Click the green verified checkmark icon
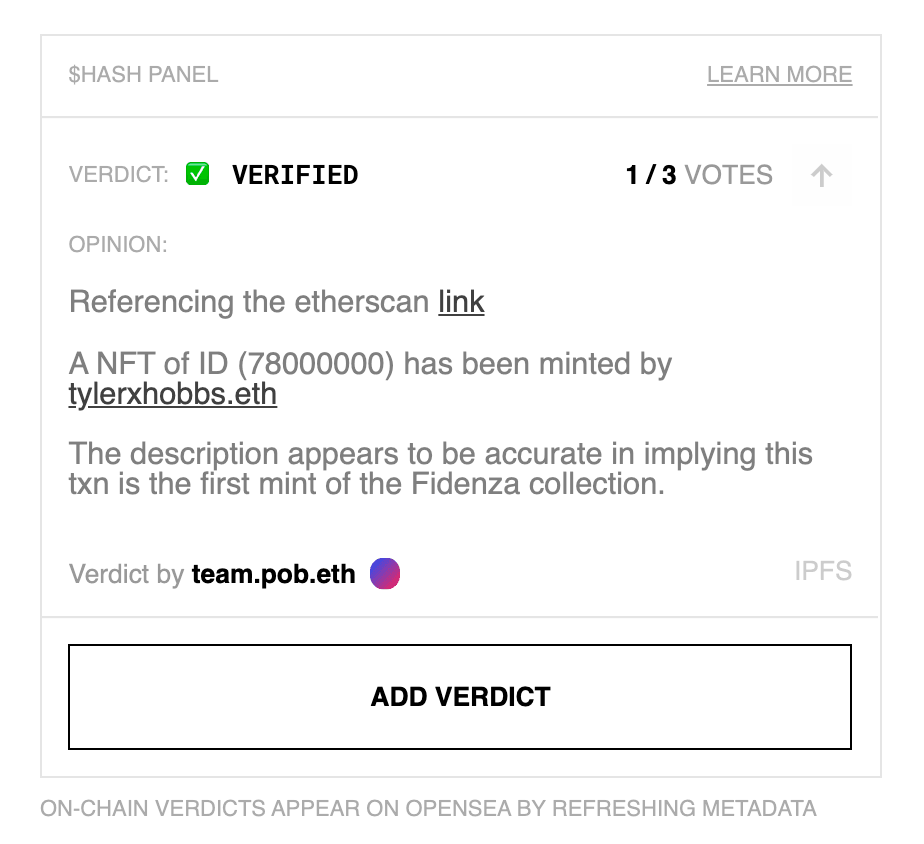This screenshot has height=844, width=924. click(197, 174)
